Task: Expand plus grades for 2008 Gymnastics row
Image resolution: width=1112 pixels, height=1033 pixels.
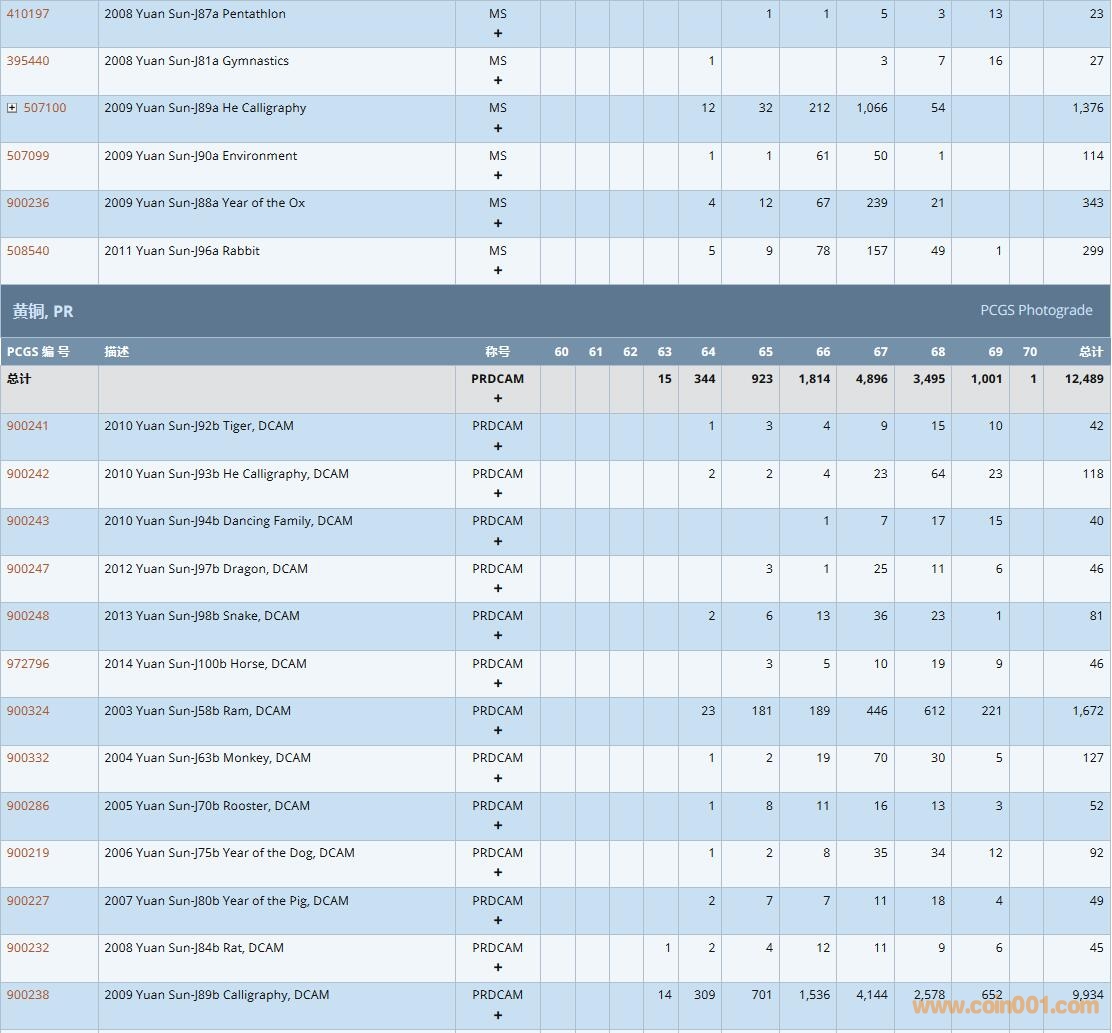Action: pyautogui.click(x=498, y=81)
